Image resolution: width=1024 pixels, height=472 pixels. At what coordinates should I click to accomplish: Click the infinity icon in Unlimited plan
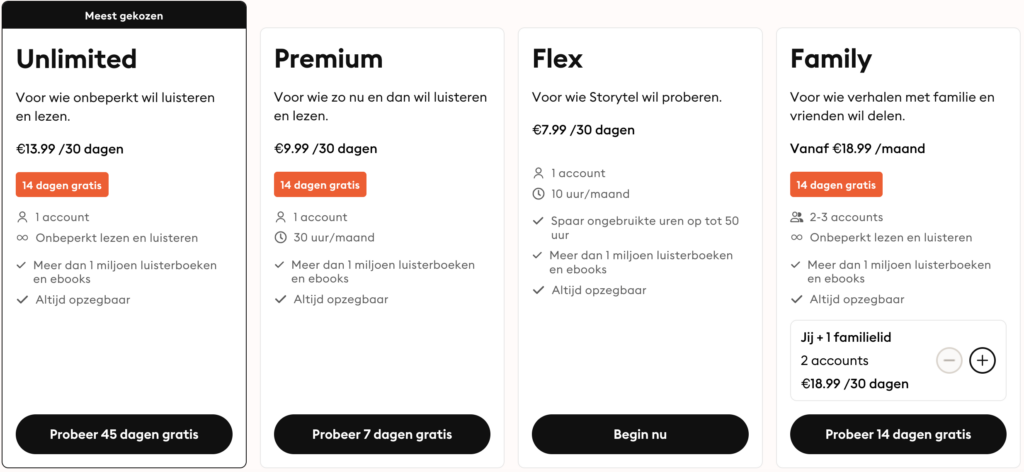(x=23, y=238)
